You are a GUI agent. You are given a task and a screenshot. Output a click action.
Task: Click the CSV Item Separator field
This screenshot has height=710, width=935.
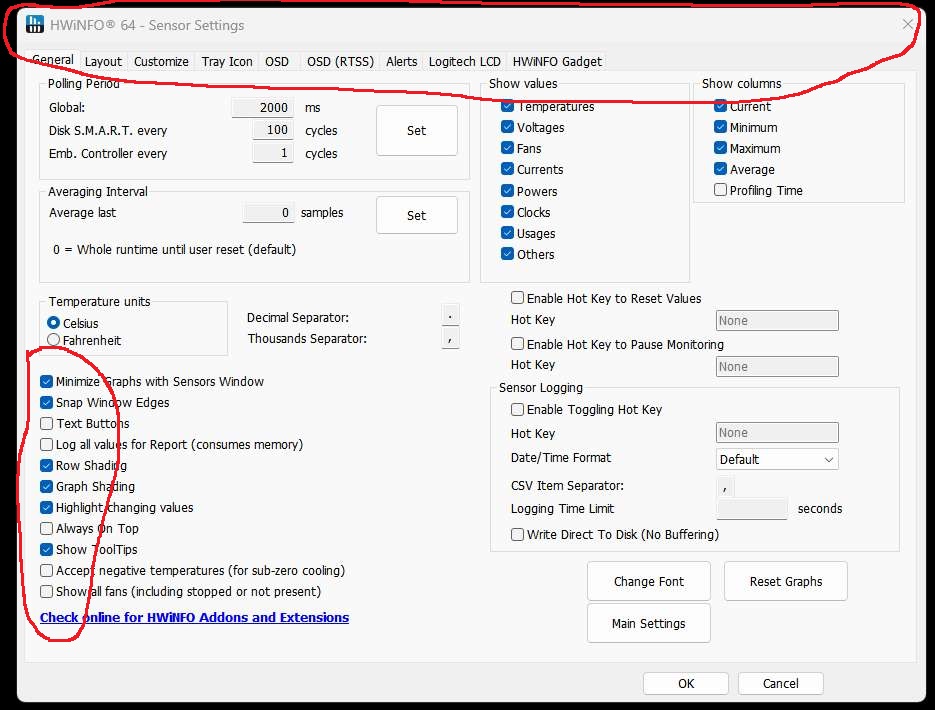[x=725, y=487]
